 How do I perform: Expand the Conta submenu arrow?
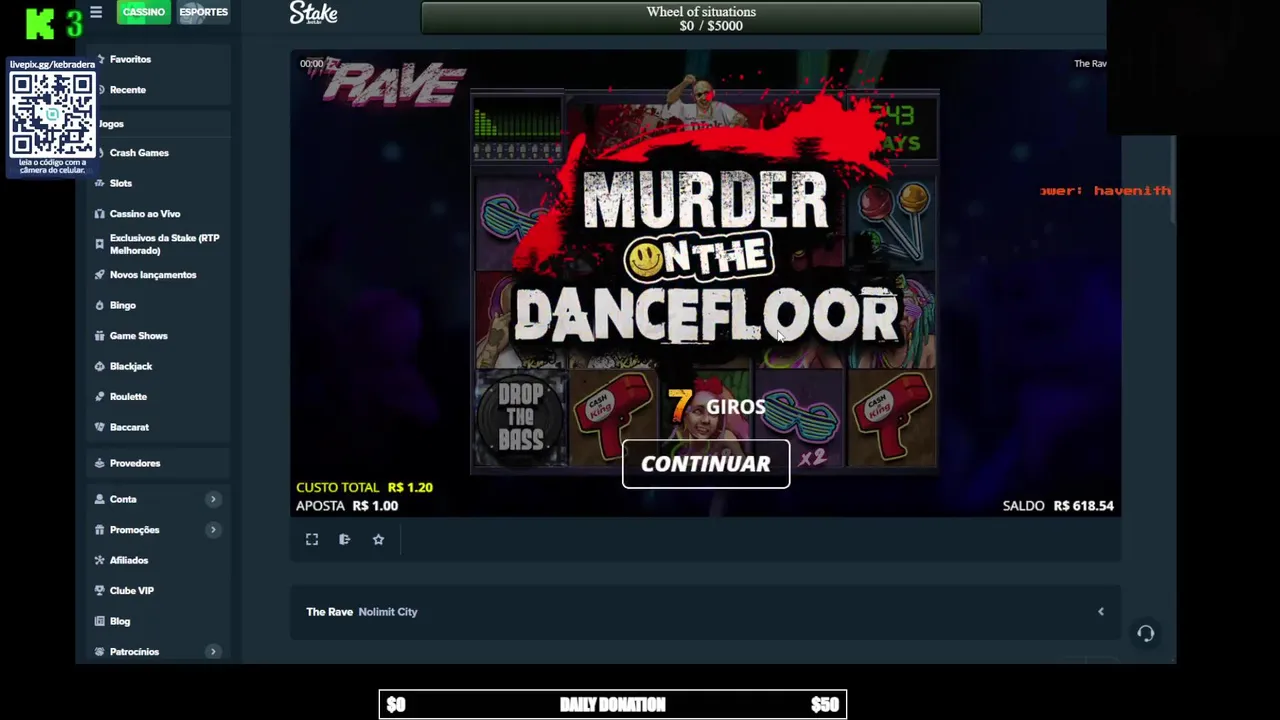tap(213, 499)
